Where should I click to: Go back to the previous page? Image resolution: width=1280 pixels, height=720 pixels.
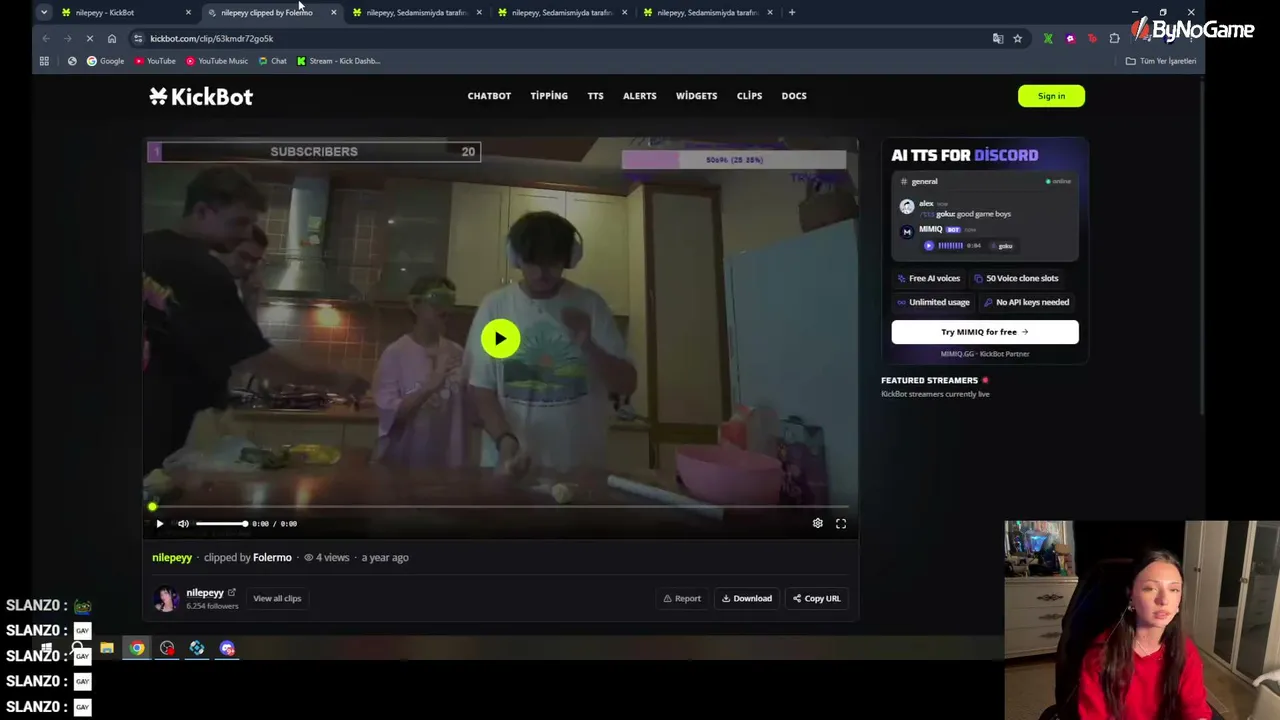pyautogui.click(x=46, y=38)
